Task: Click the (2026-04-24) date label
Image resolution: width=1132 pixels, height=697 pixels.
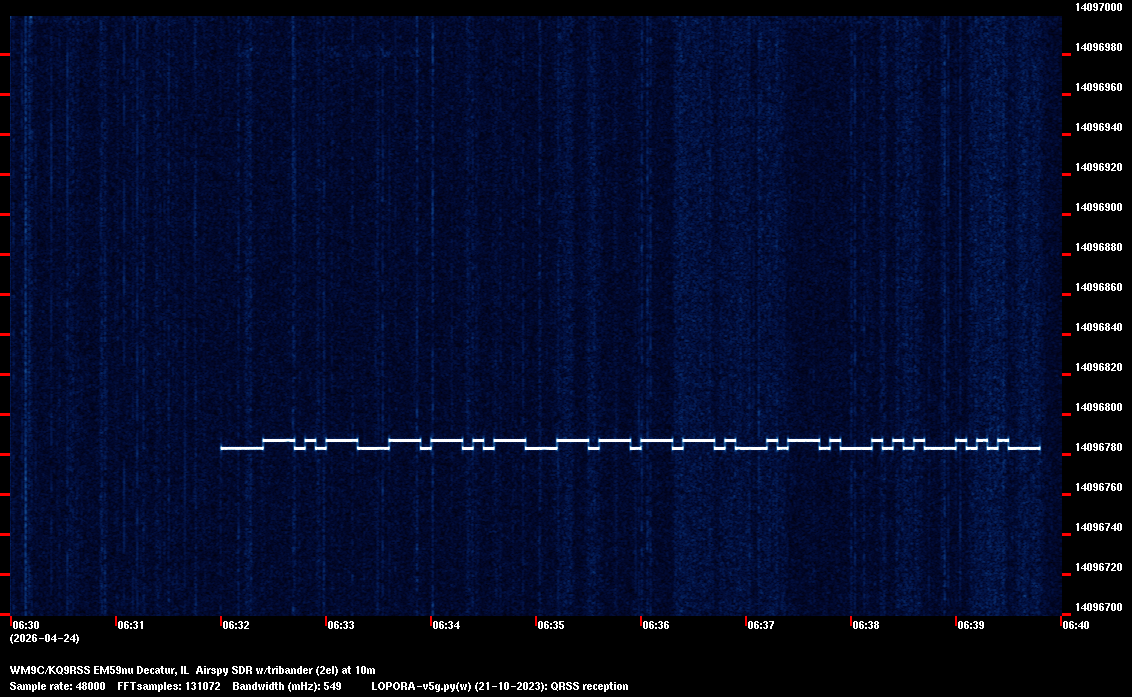Action: point(44,638)
